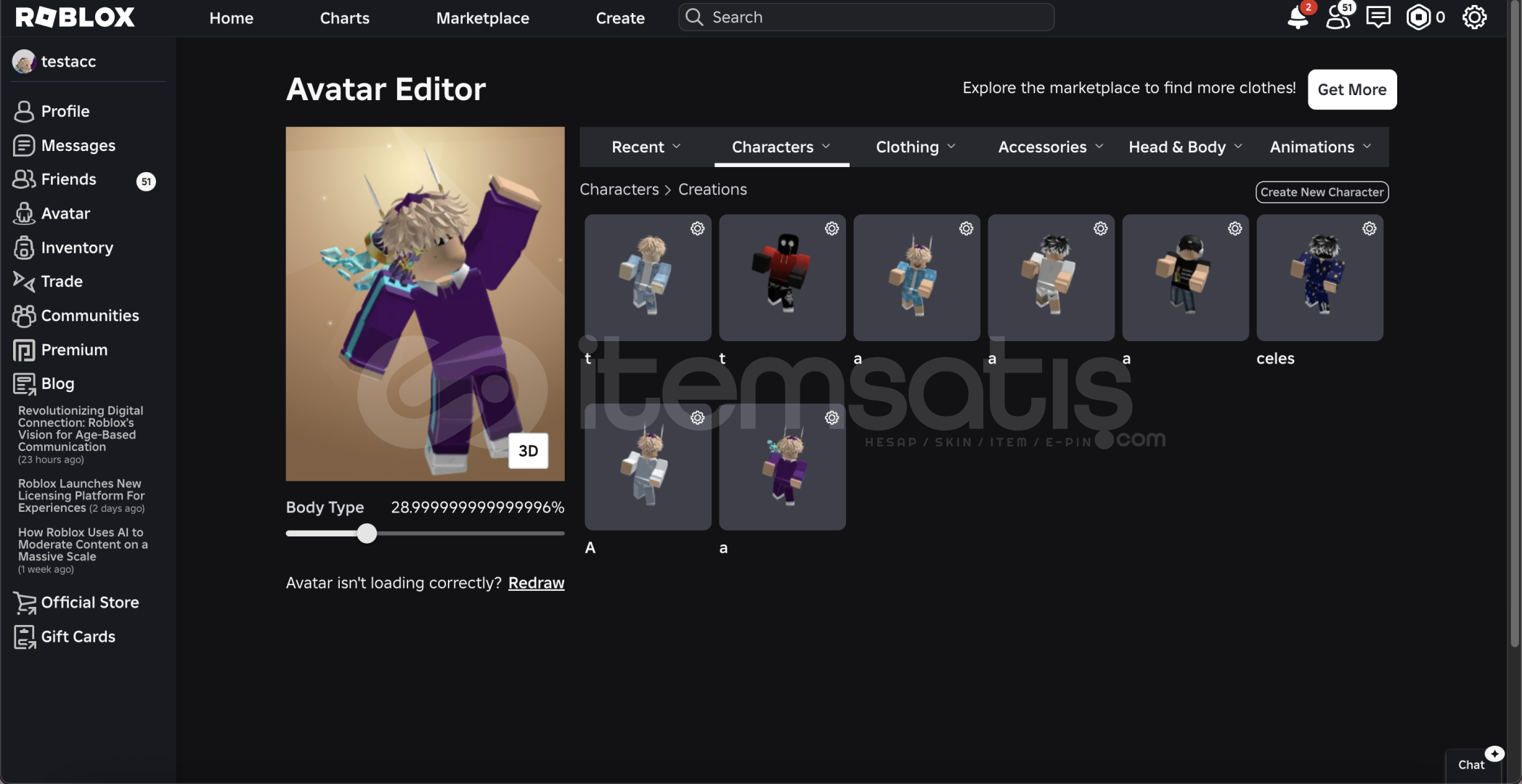The height and width of the screenshot is (784, 1522).
Task: Expand the Clothing dropdown tab
Action: click(x=915, y=147)
